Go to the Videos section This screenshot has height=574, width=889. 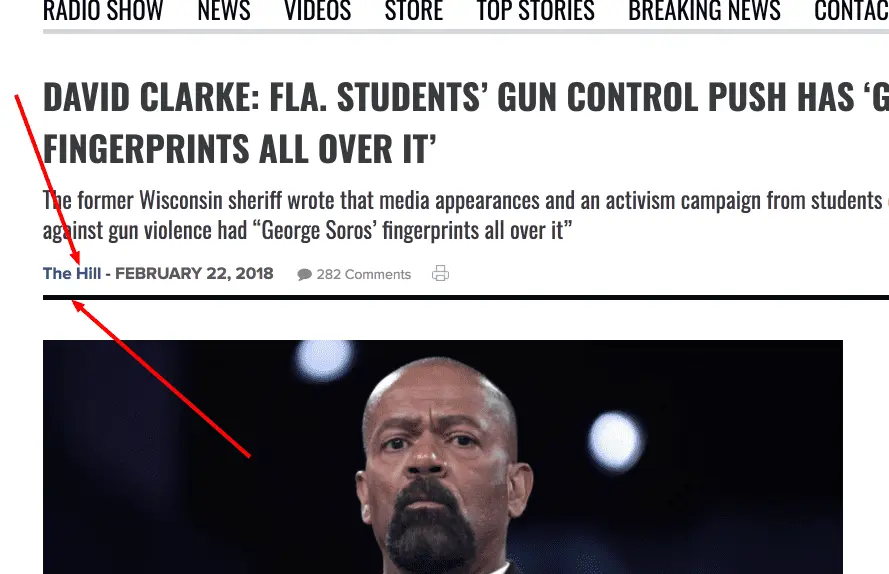[x=318, y=11]
